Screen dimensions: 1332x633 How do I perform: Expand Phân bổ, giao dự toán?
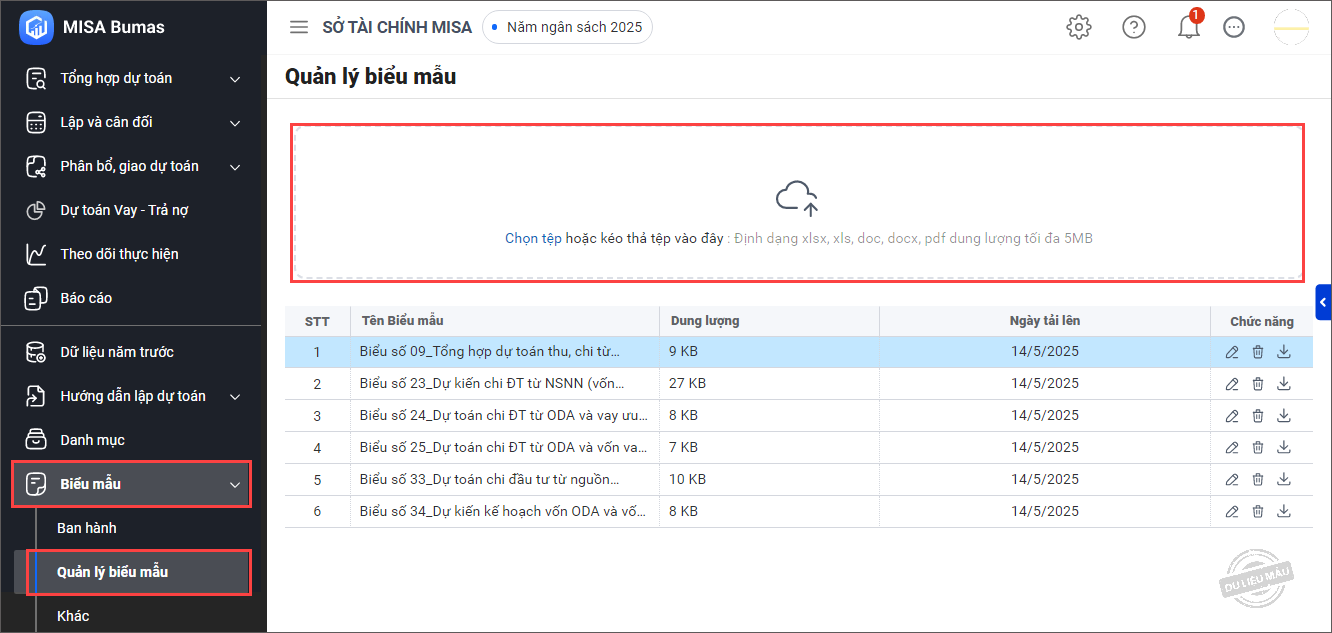235,167
